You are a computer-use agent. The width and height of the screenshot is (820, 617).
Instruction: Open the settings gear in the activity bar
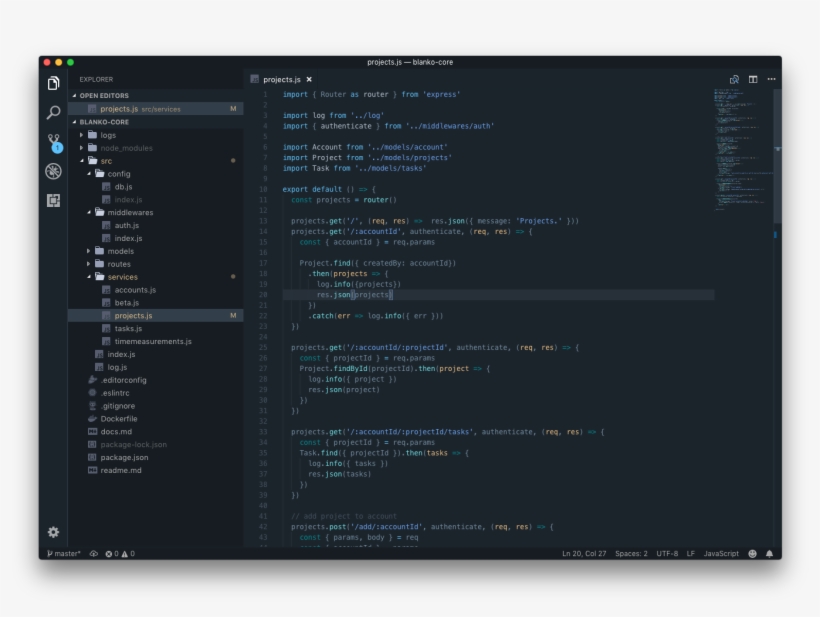[55, 531]
